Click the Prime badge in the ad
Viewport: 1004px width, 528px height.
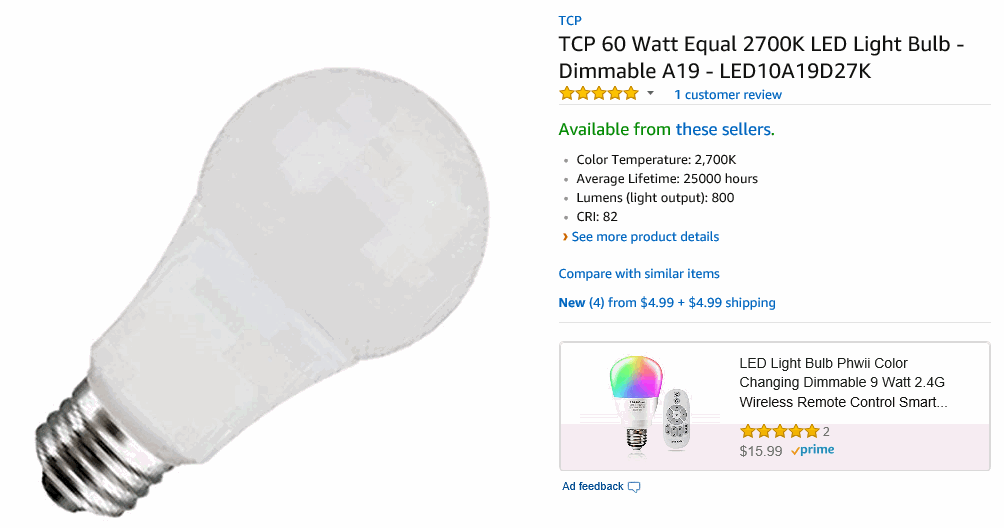[x=812, y=451]
